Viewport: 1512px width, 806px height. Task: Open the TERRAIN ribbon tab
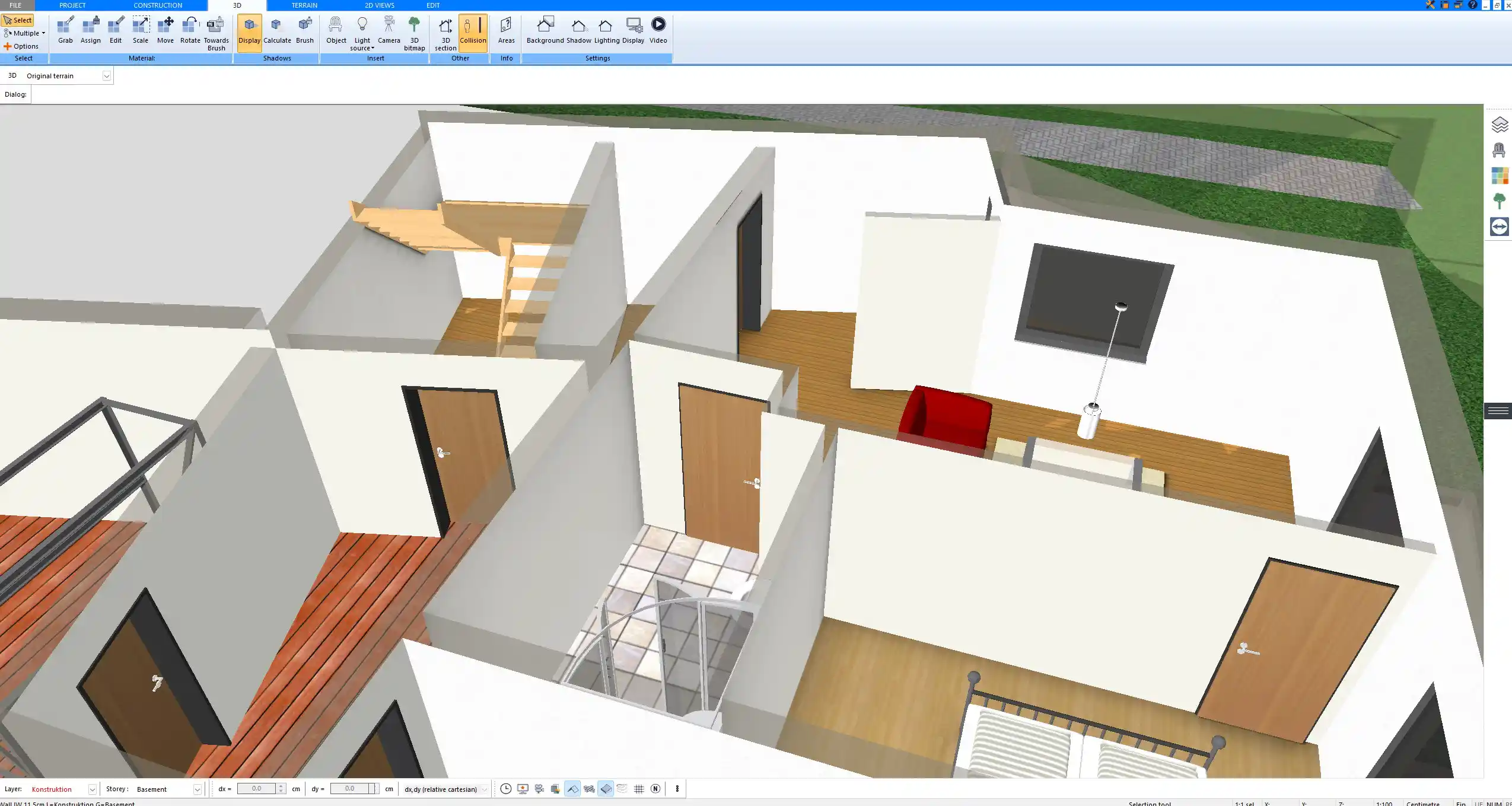point(304,5)
